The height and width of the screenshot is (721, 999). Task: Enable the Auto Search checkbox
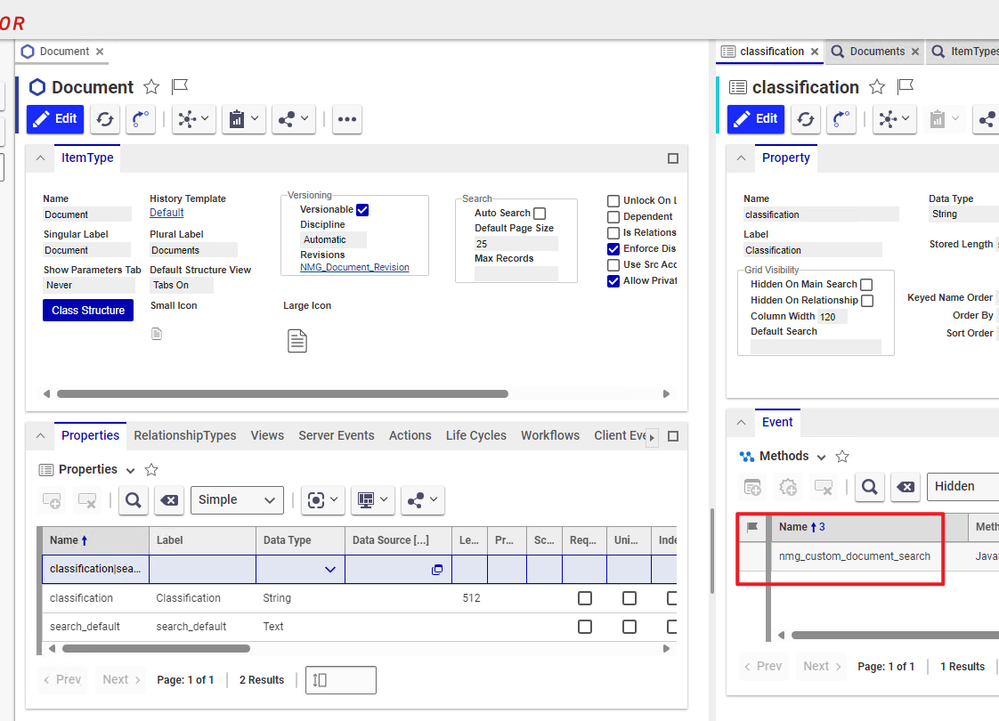[x=540, y=213]
